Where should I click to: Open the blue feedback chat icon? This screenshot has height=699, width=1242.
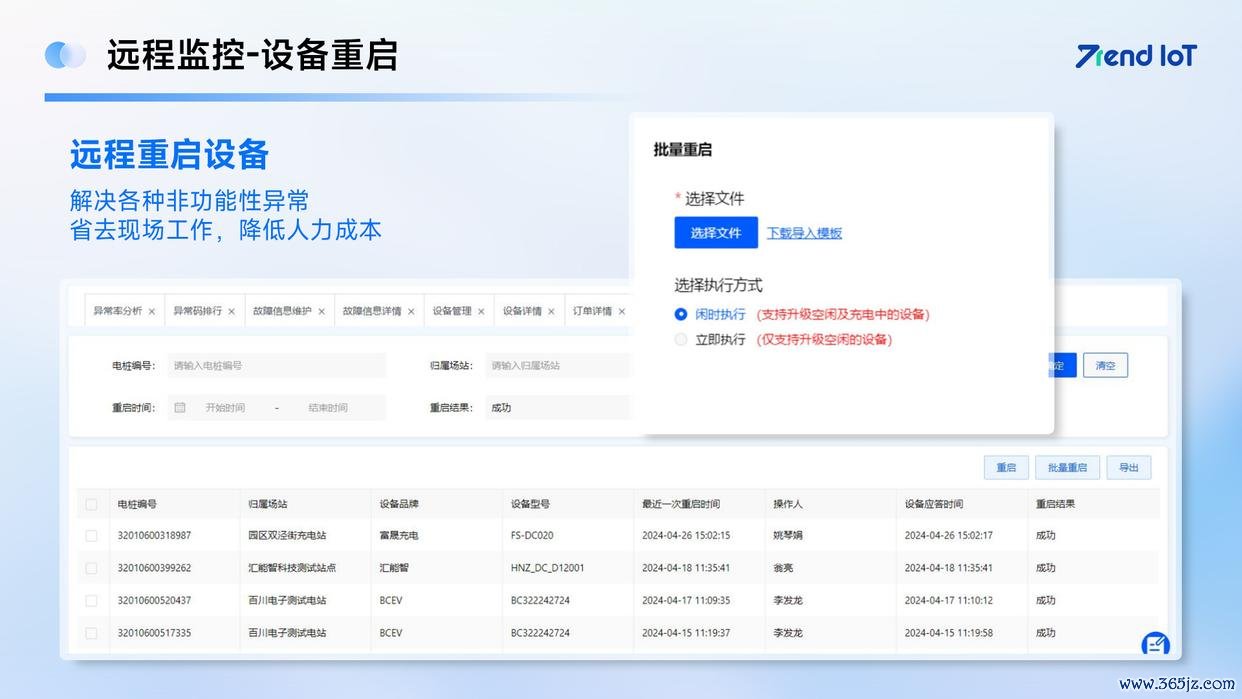1155,644
